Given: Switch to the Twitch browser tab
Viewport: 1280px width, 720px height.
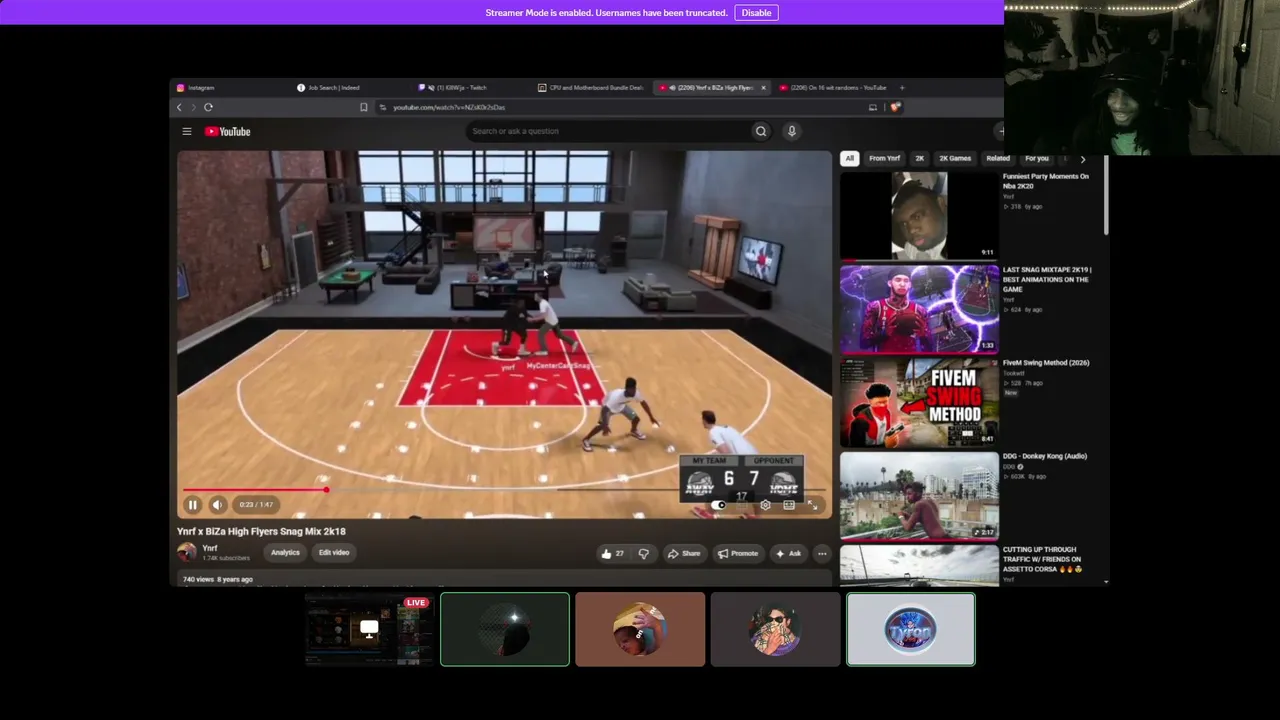Looking at the screenshot, I should (470, 88).
